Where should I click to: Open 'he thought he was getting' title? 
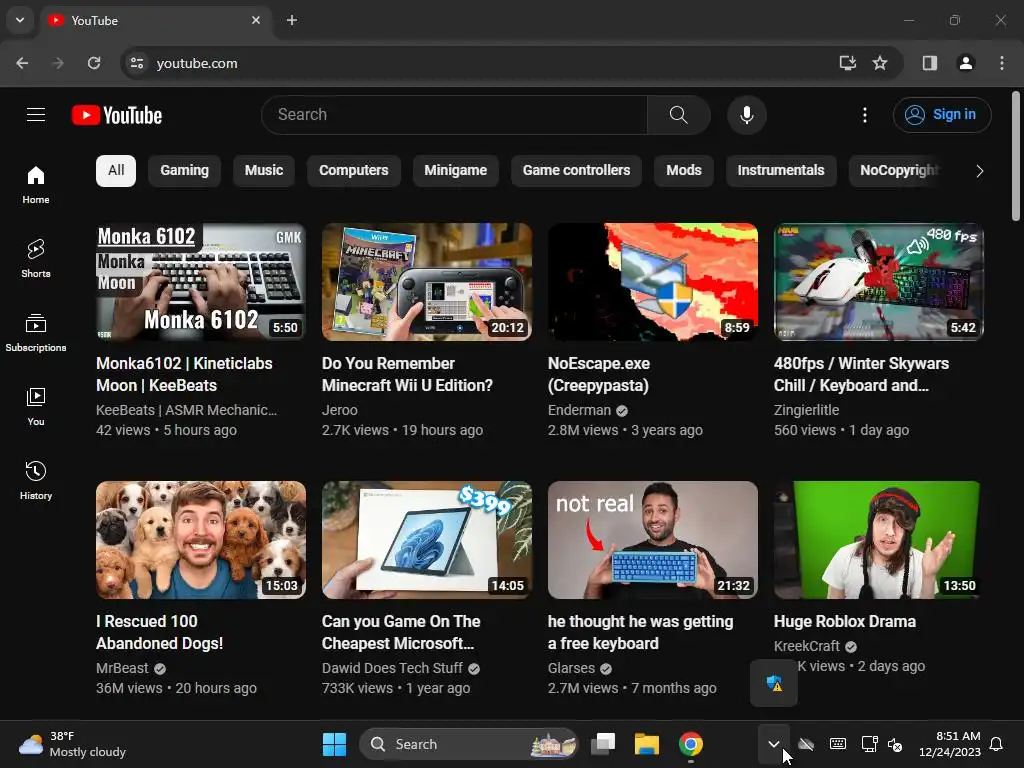click(x=641, y=632)
